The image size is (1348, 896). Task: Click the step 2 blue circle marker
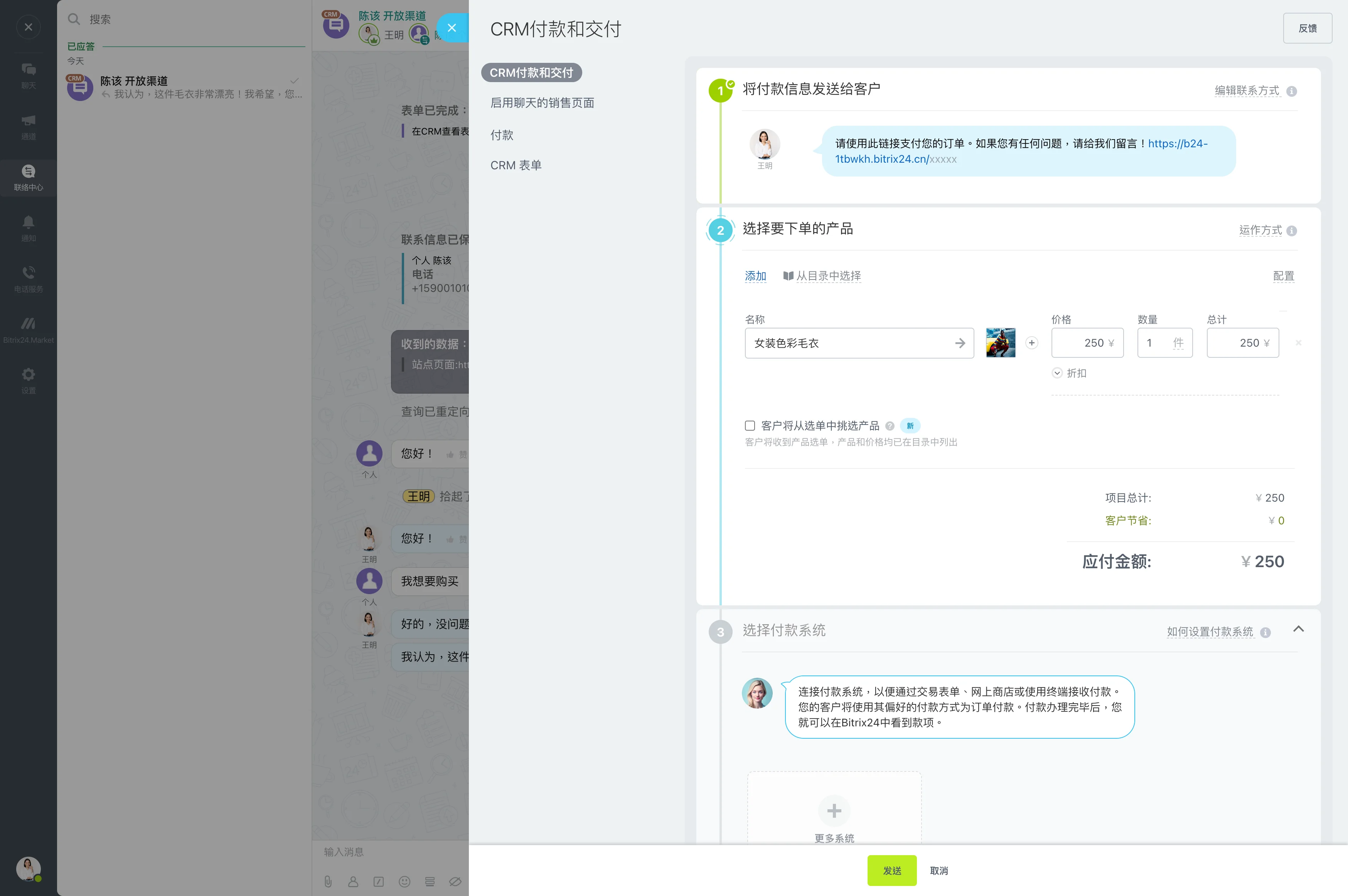pos(721,230)
